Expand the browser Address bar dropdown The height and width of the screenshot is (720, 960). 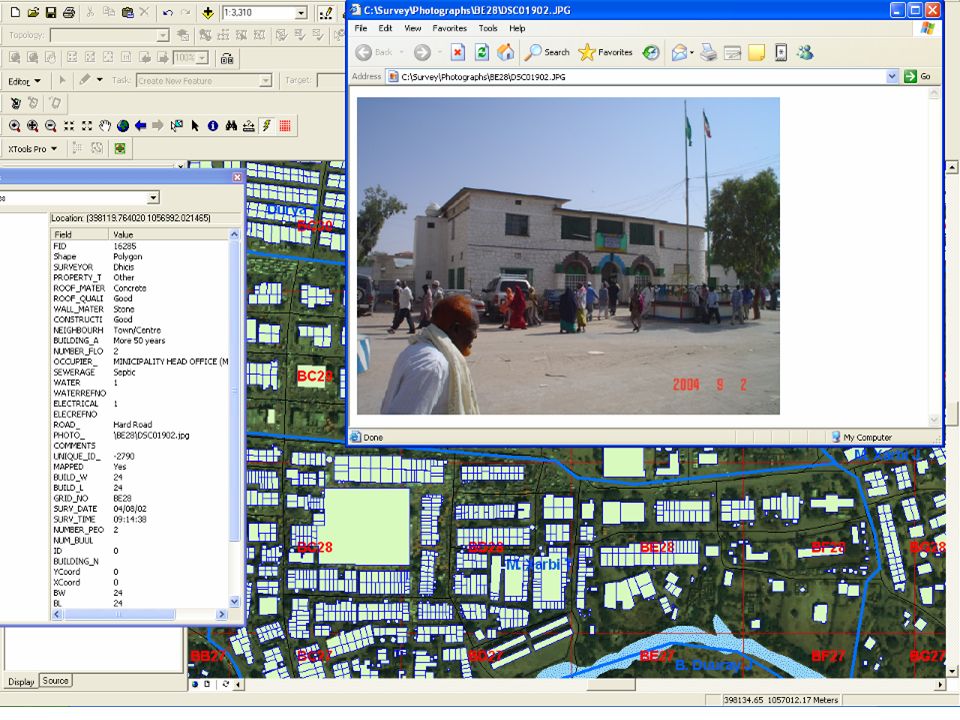(892, 77)
